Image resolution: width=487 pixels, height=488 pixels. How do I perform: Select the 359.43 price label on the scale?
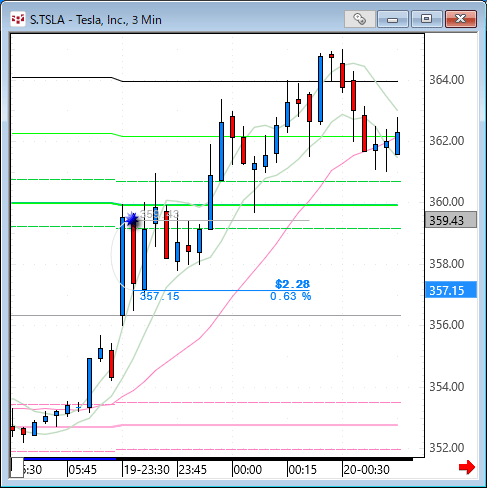tap(451, 220)
